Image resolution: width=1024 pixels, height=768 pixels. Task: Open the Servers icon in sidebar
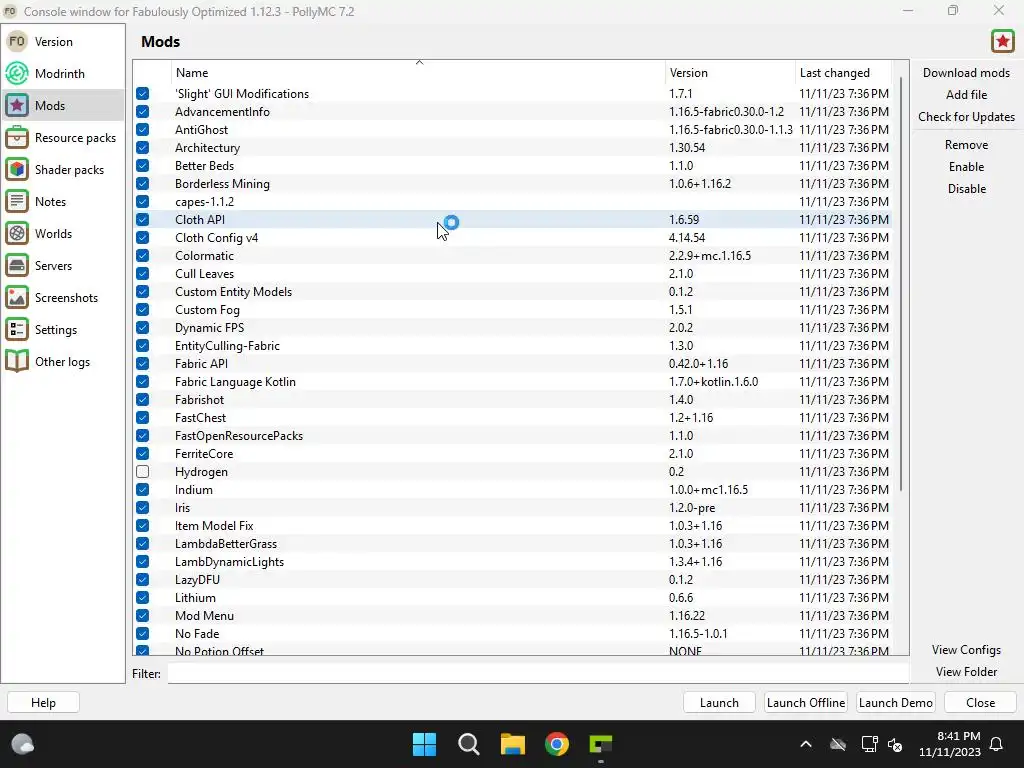pos(17,266)
